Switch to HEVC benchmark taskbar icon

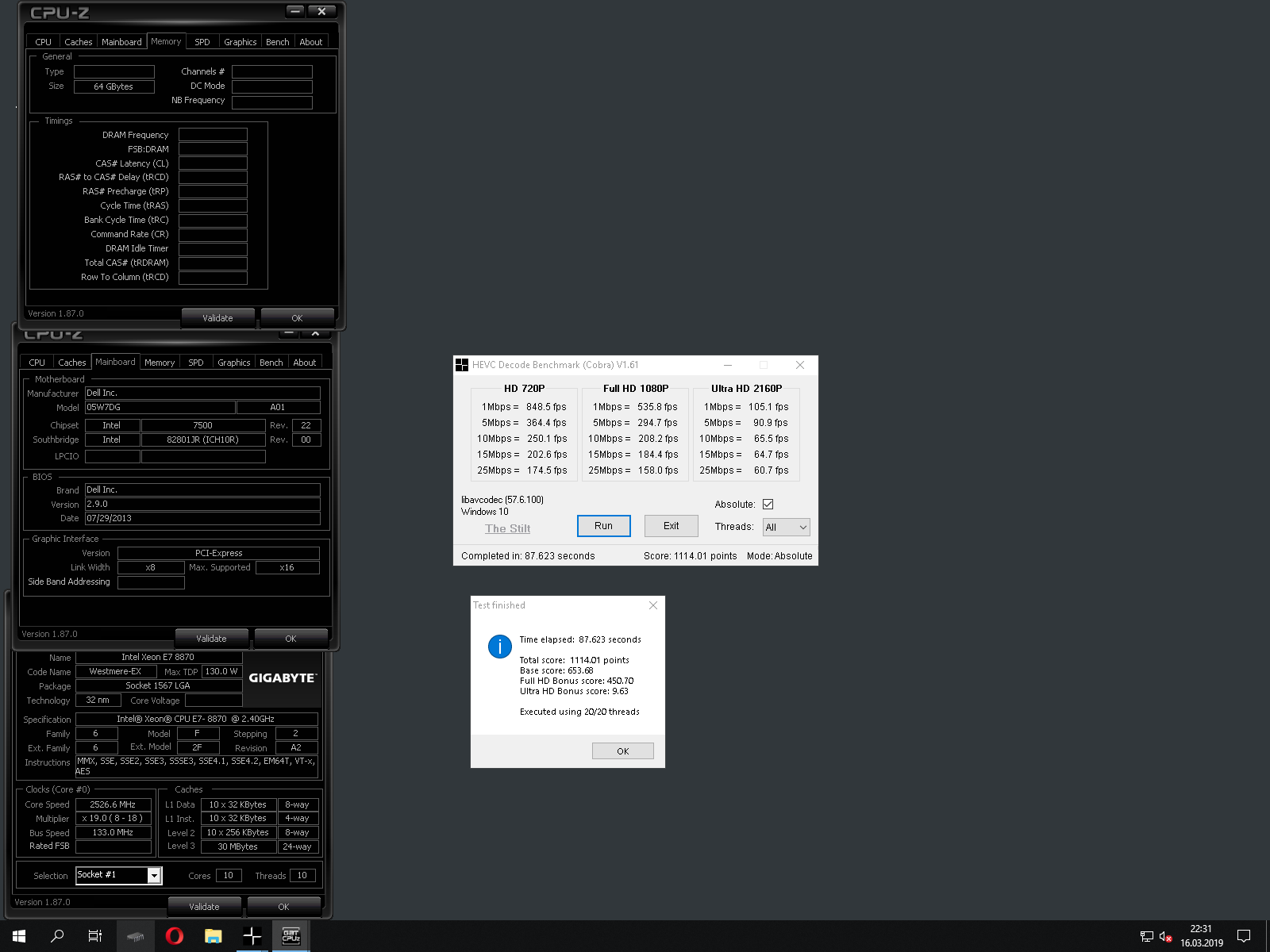pos(252,936)
